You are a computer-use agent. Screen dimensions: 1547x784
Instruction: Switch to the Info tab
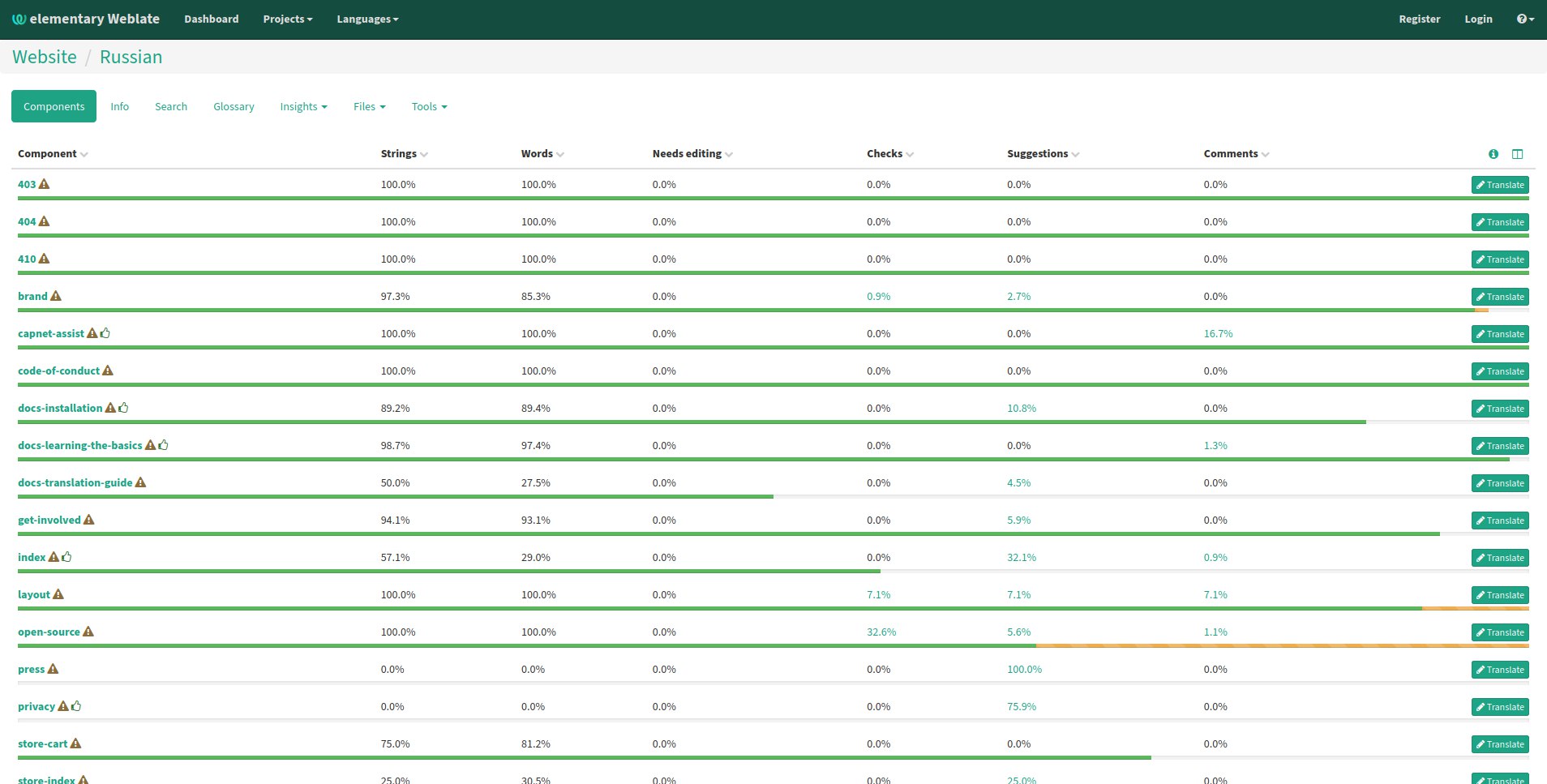click(119, 106)
